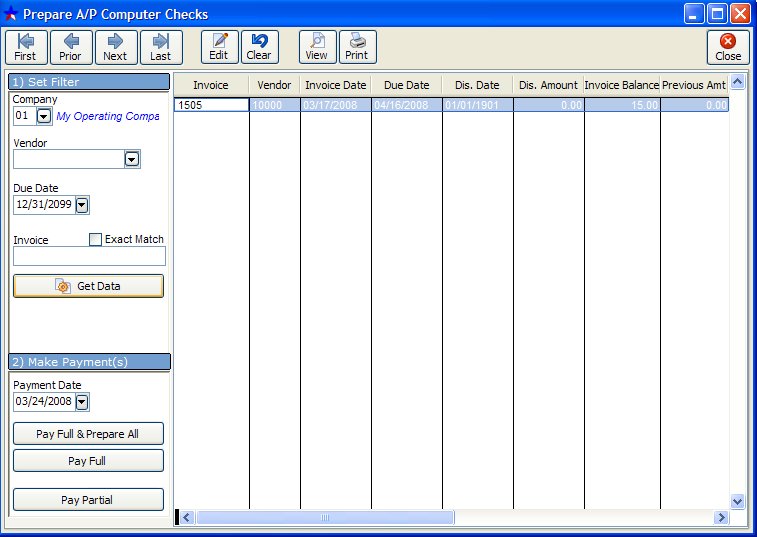Click the Dis. Amount column header
Screen dimensions: 757x537
[x=548, y=85]
